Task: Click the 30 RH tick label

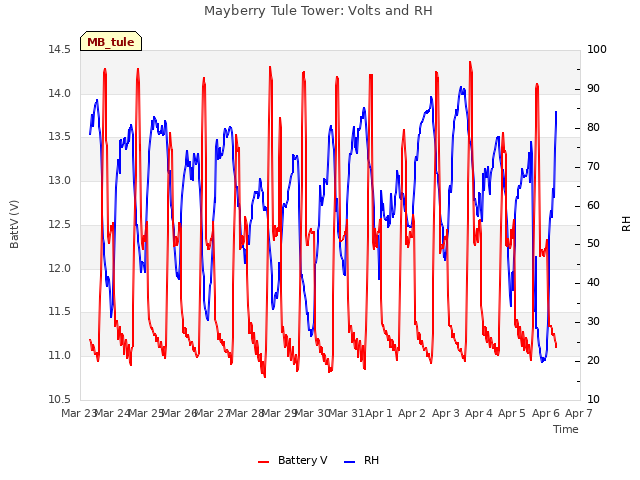Action: (593, 322)
